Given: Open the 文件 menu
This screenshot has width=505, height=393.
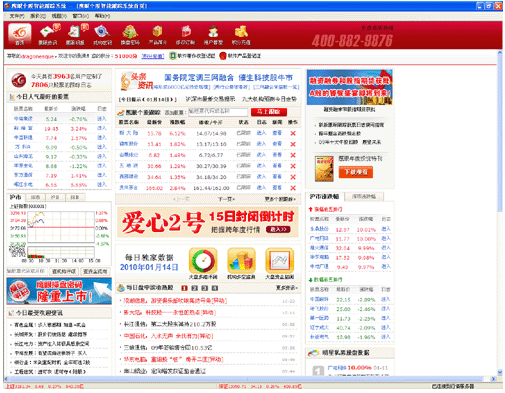Looking at the screenshot, I should 17,16.
